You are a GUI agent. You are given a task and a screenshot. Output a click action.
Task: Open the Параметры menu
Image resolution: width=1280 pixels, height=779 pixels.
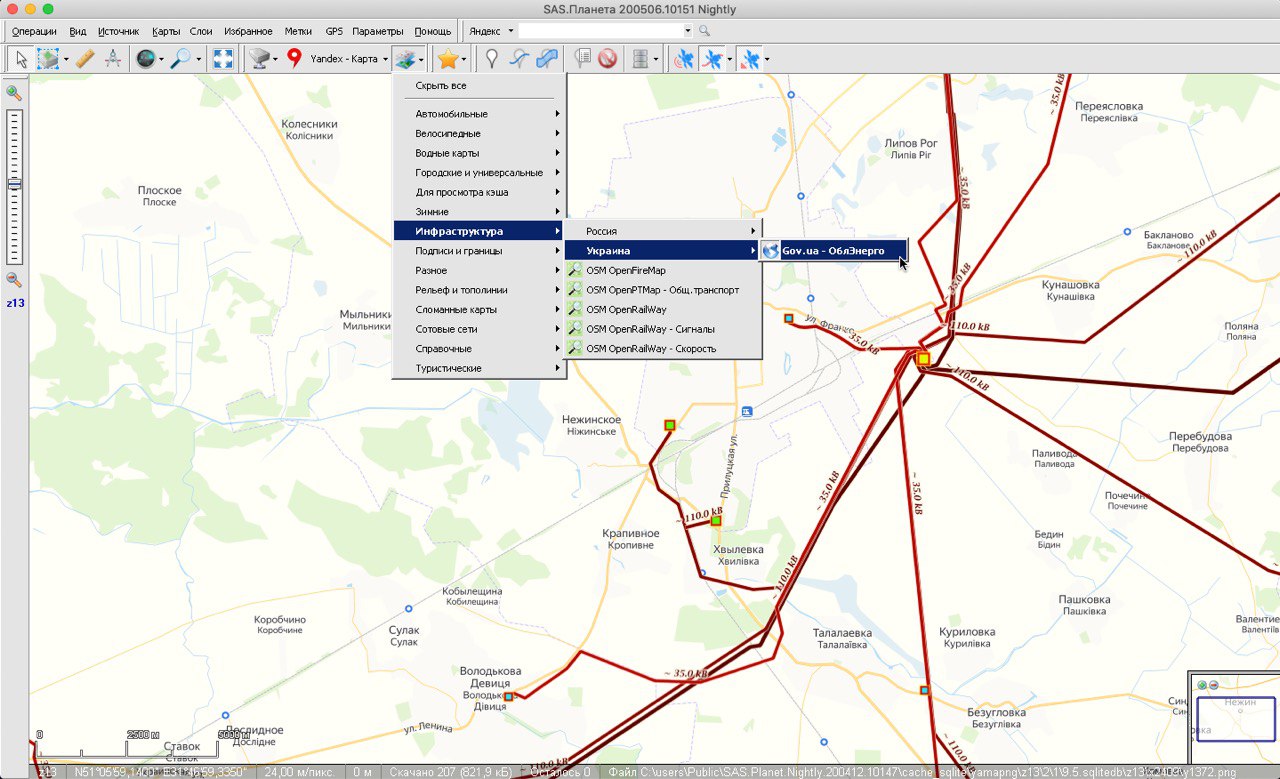click(378, 31)
